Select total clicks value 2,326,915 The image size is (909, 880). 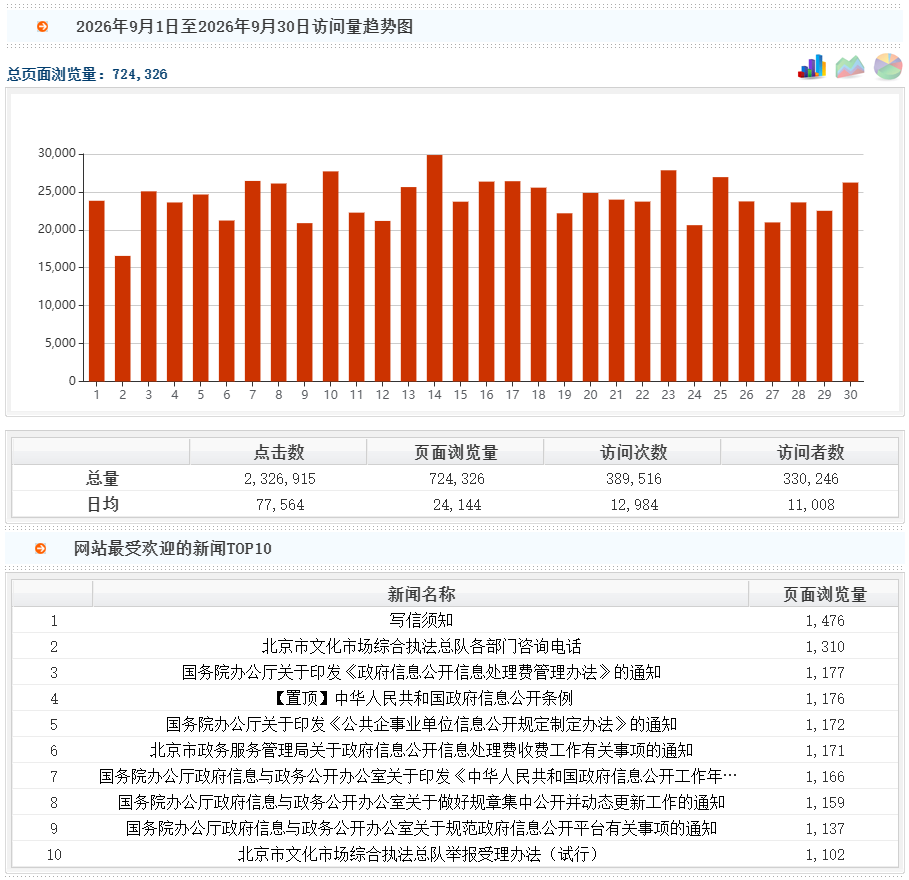pyautogui.click(x=279, y=479)
